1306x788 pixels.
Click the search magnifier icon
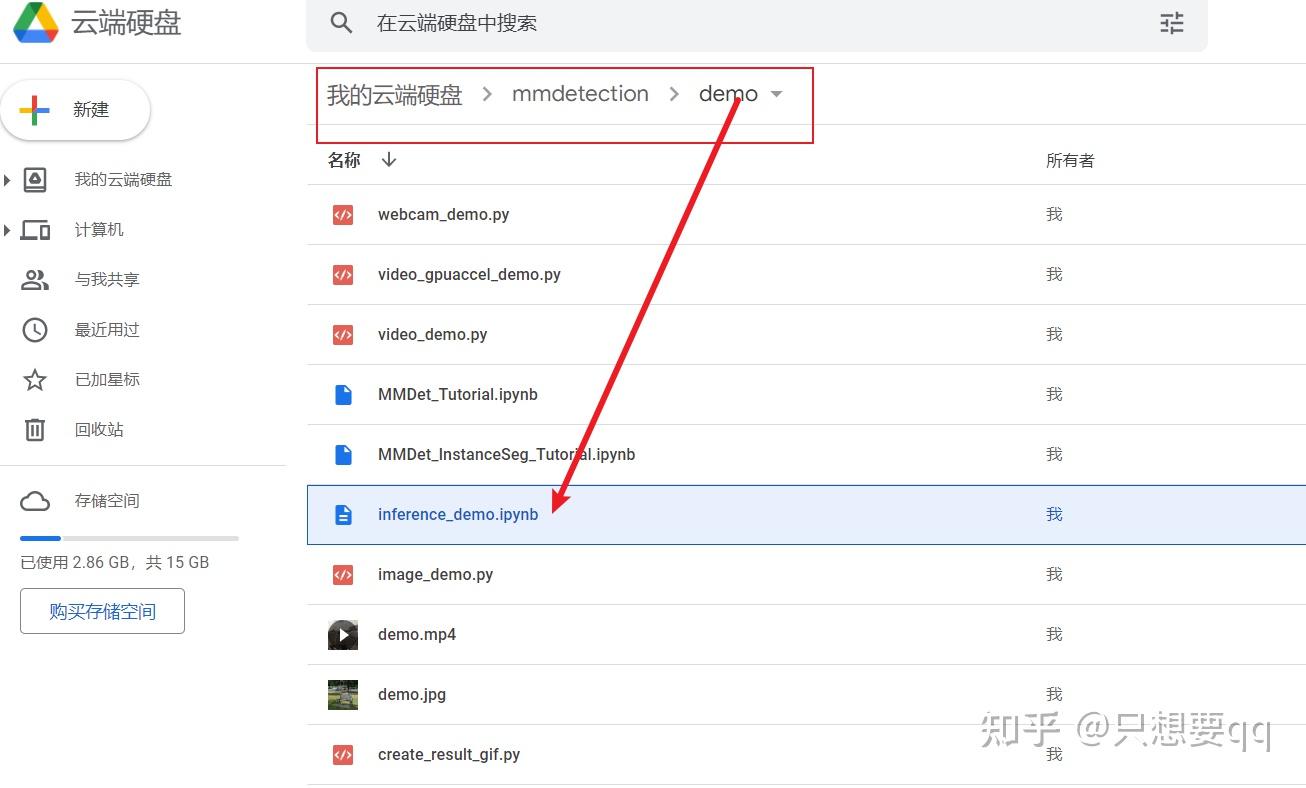tap(341, 22)
